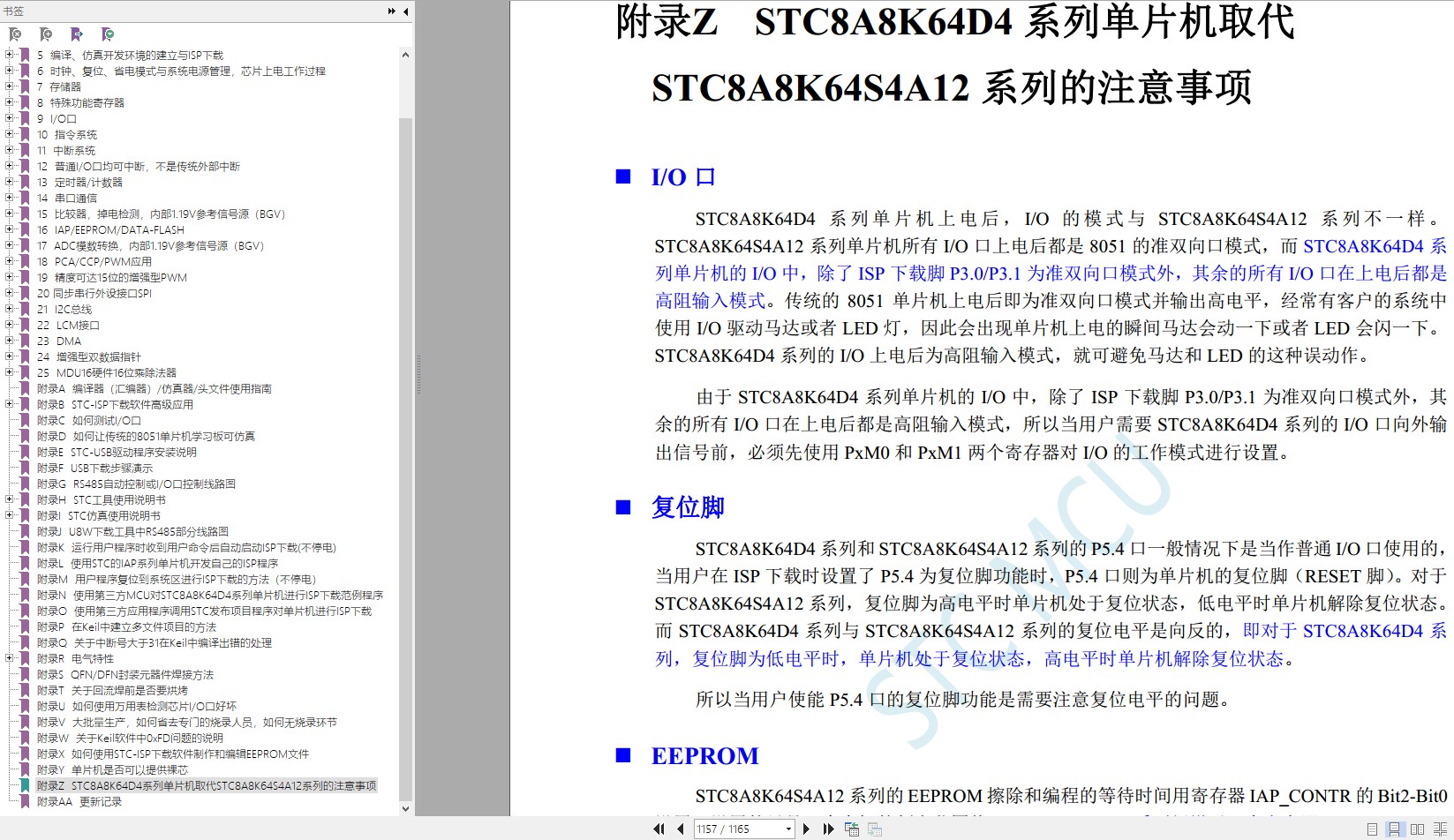
Task: Click the double-arrow expand bookmarks panel icon
Action: pyautogui.click(x=392, y=11)
